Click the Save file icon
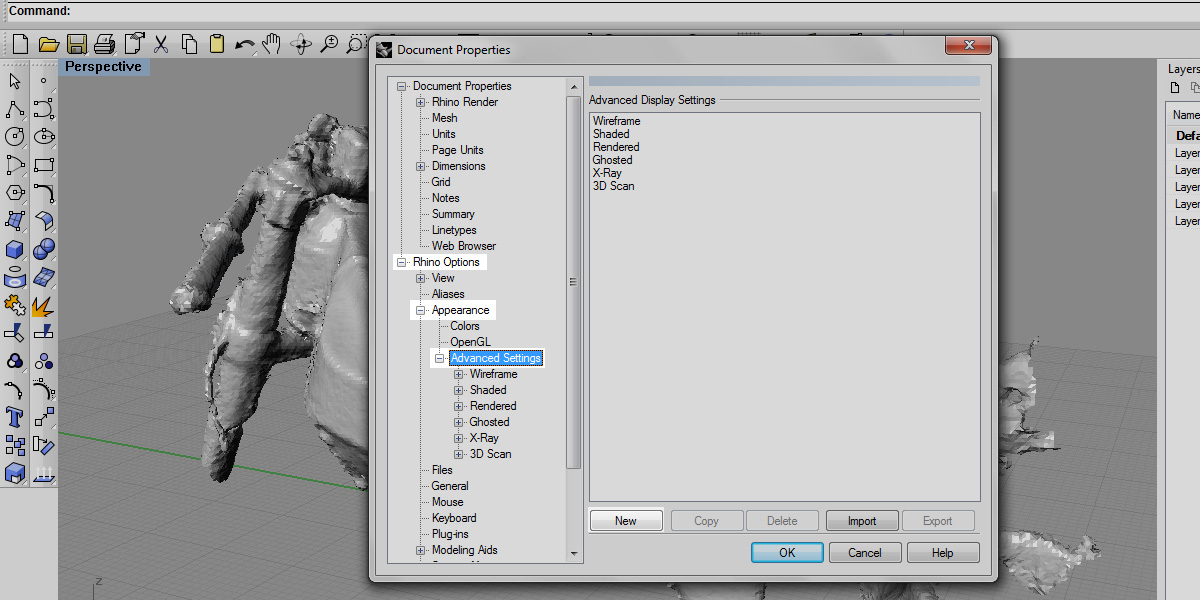Screen dimensions: 1200x600 [77, 44]
